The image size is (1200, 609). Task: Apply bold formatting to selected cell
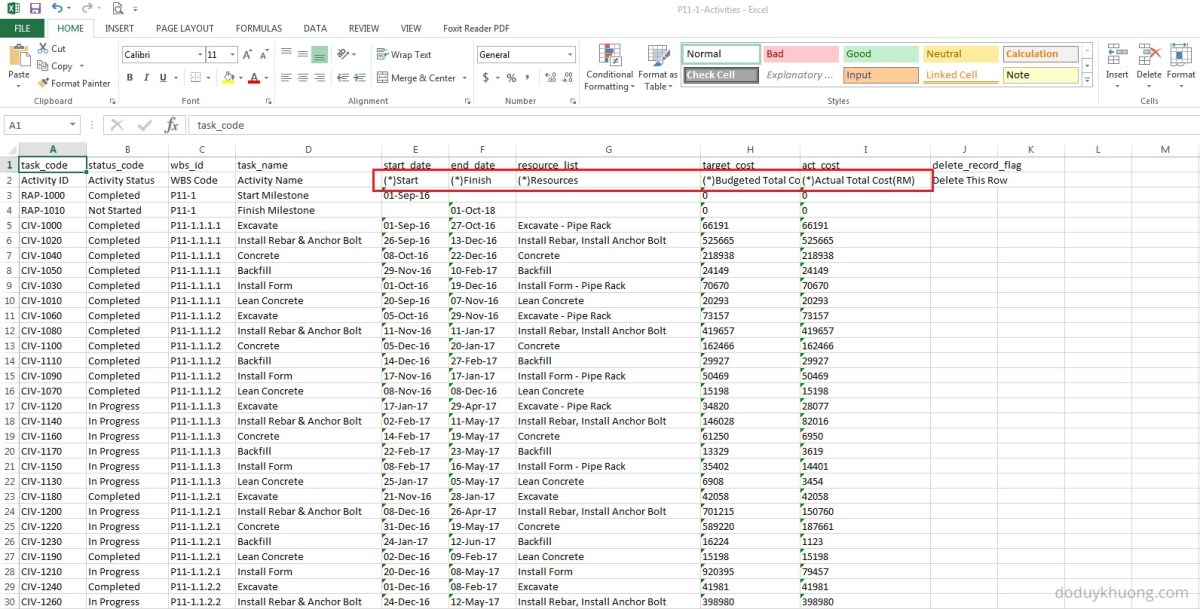[x=130, y=78]
